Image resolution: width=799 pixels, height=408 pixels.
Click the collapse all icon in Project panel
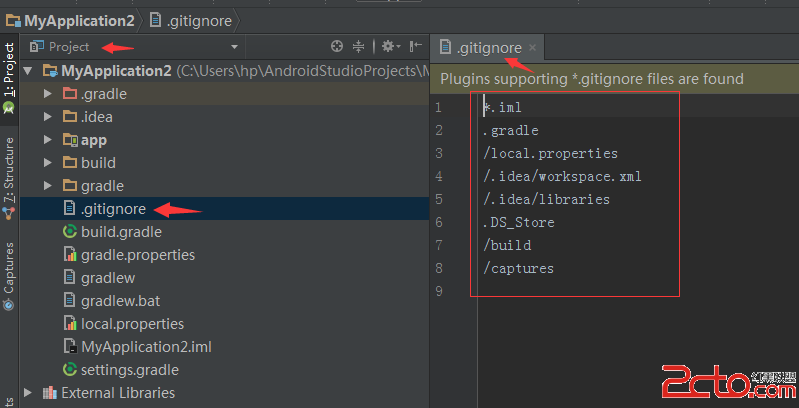click(358, 46)
